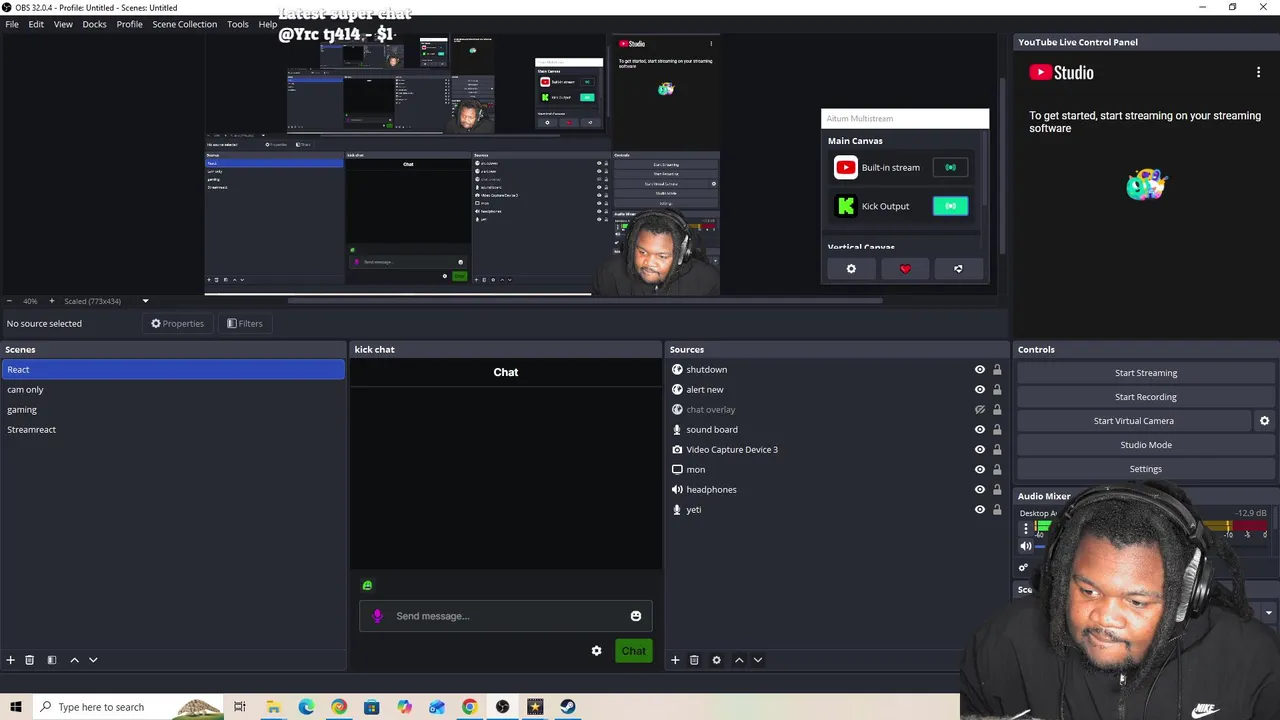Zoom out preview with minus icon
The image size is (1280, 720).
pyautogui.click(x=9, y=301)
